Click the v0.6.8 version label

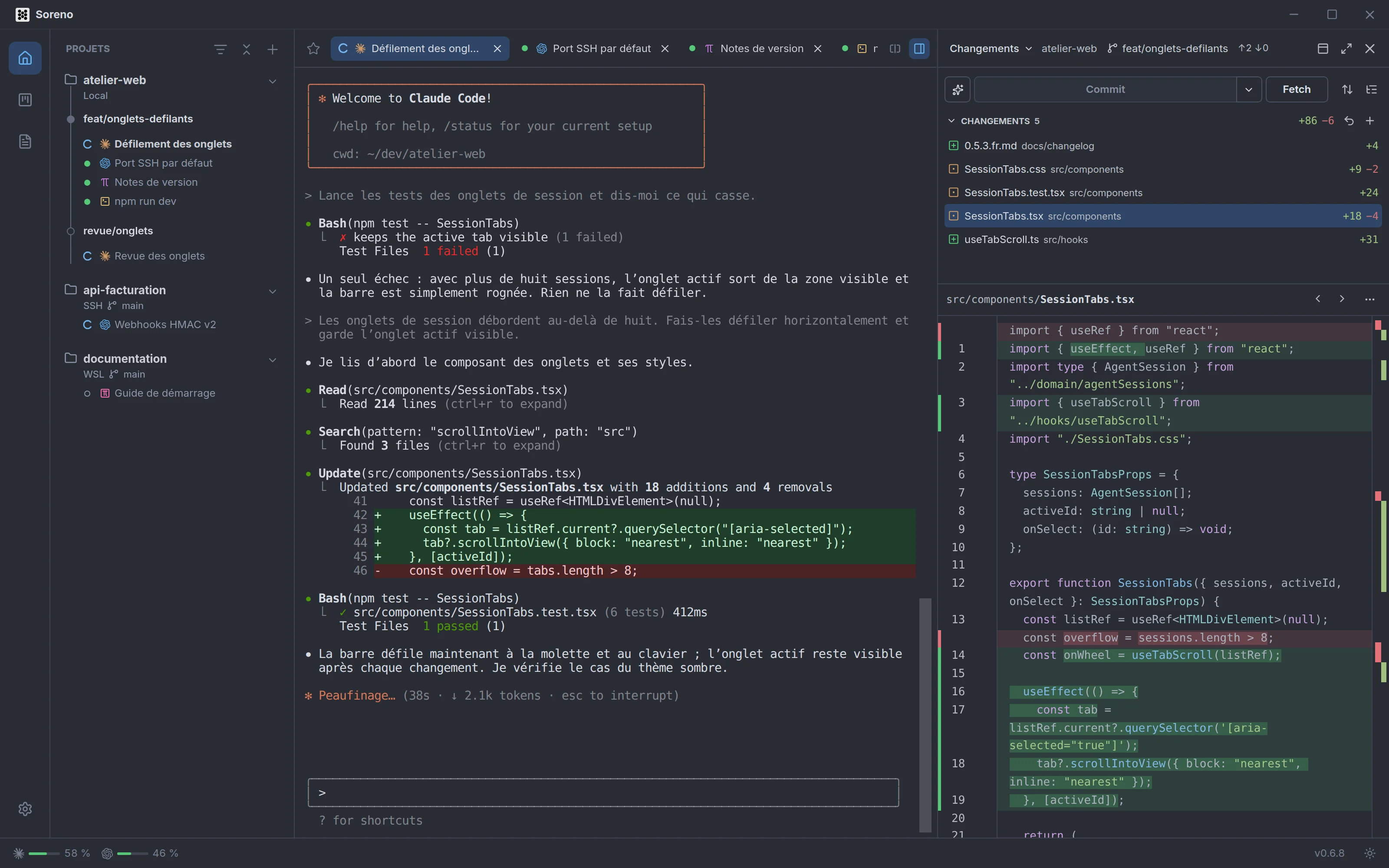click(1329, 853)
